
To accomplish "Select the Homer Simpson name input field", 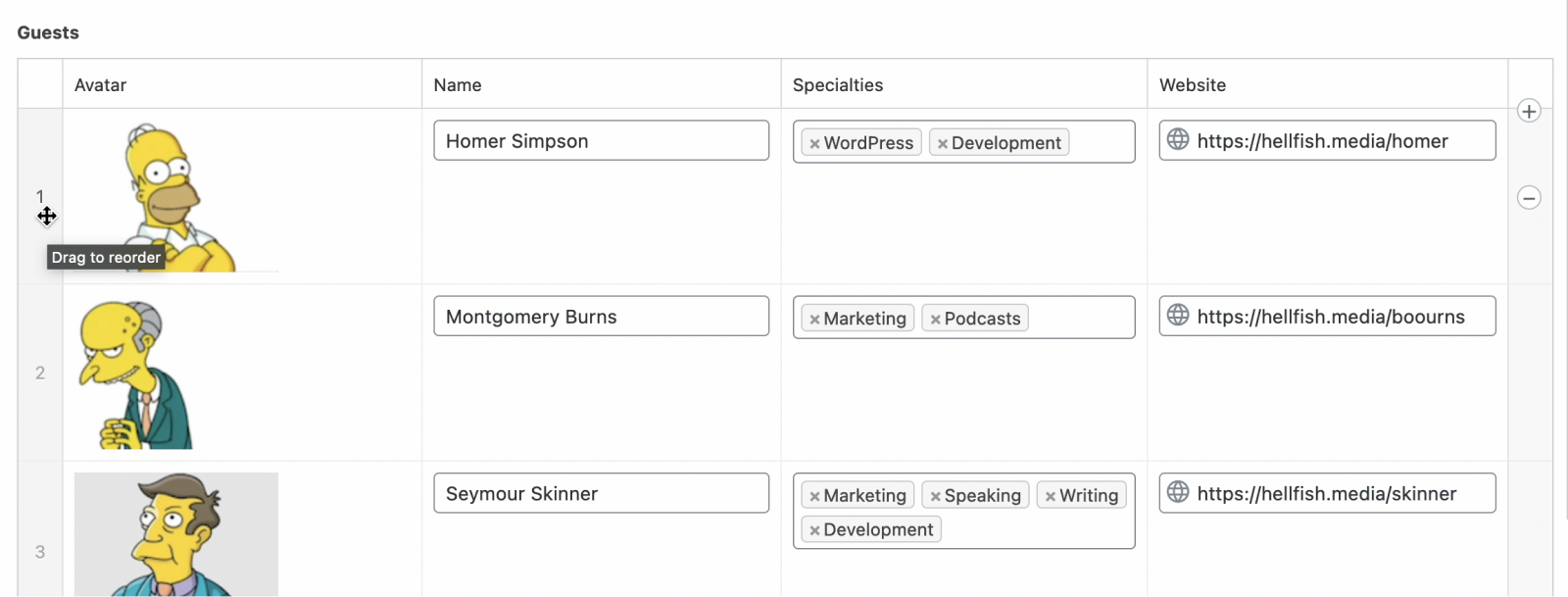I will (x=601, y=140).
